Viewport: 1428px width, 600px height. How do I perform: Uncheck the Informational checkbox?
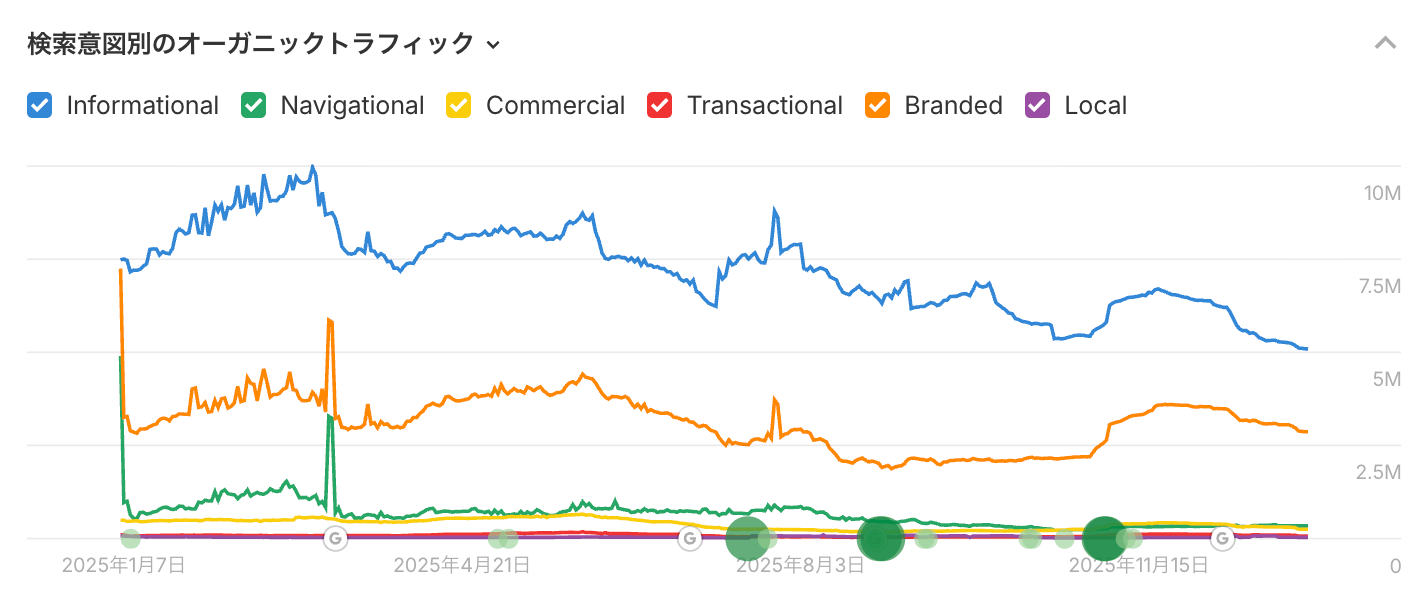40,105
